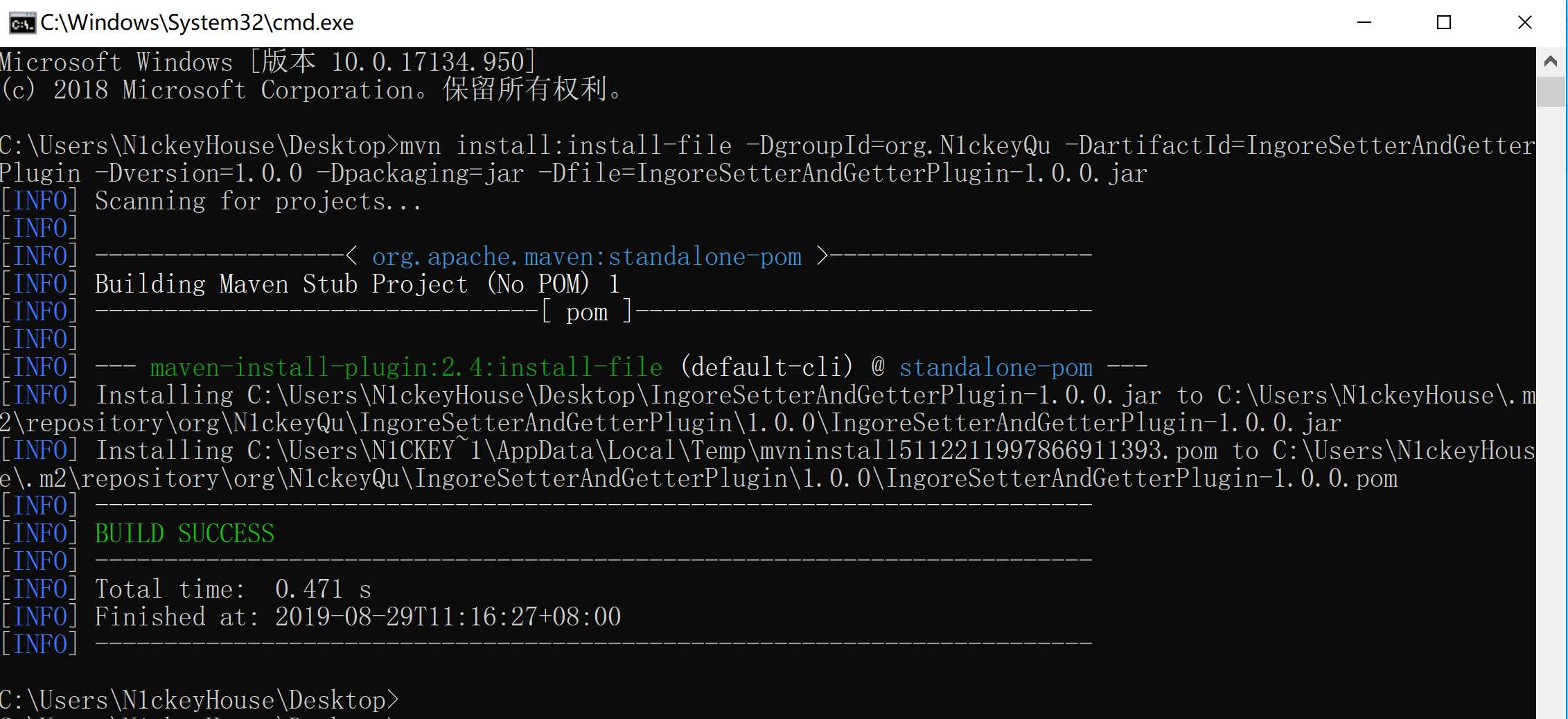Close the command prompt window

point(1524,23)
